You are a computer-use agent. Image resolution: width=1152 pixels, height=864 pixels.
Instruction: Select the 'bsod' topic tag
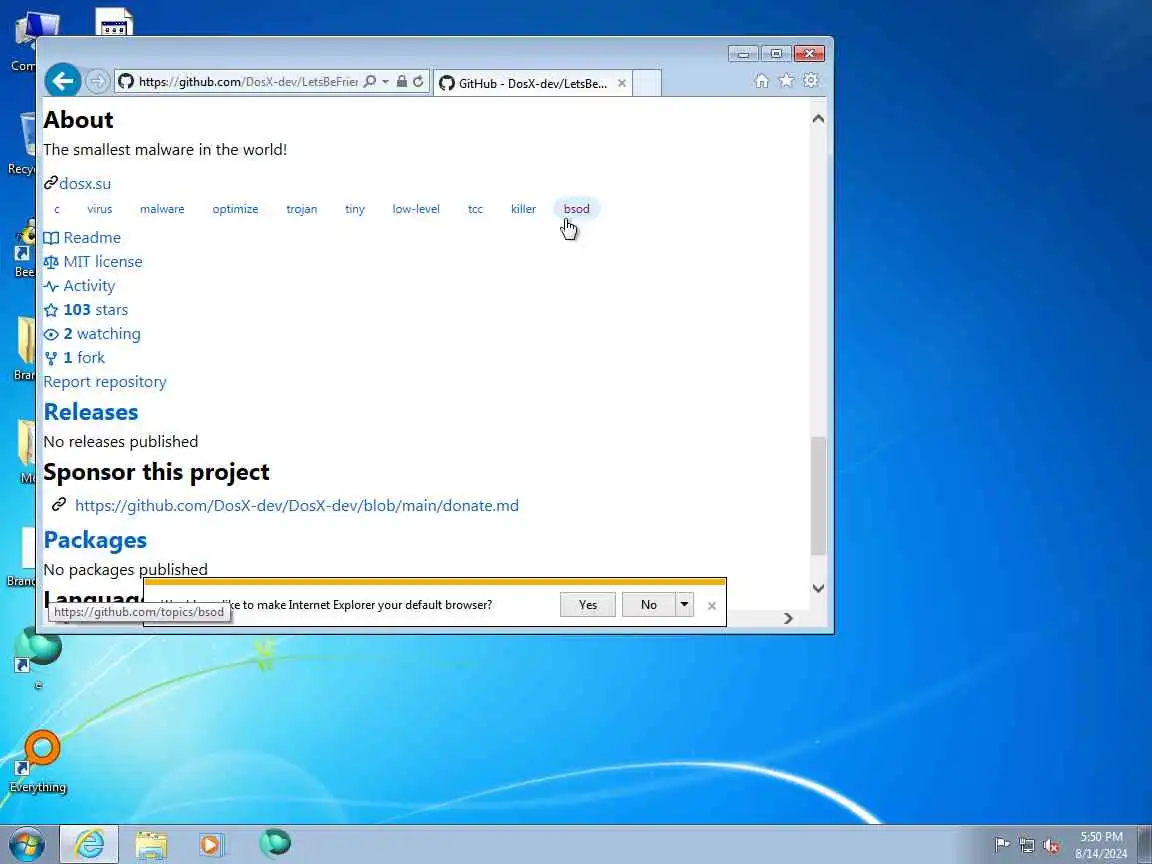pos(577,209)
